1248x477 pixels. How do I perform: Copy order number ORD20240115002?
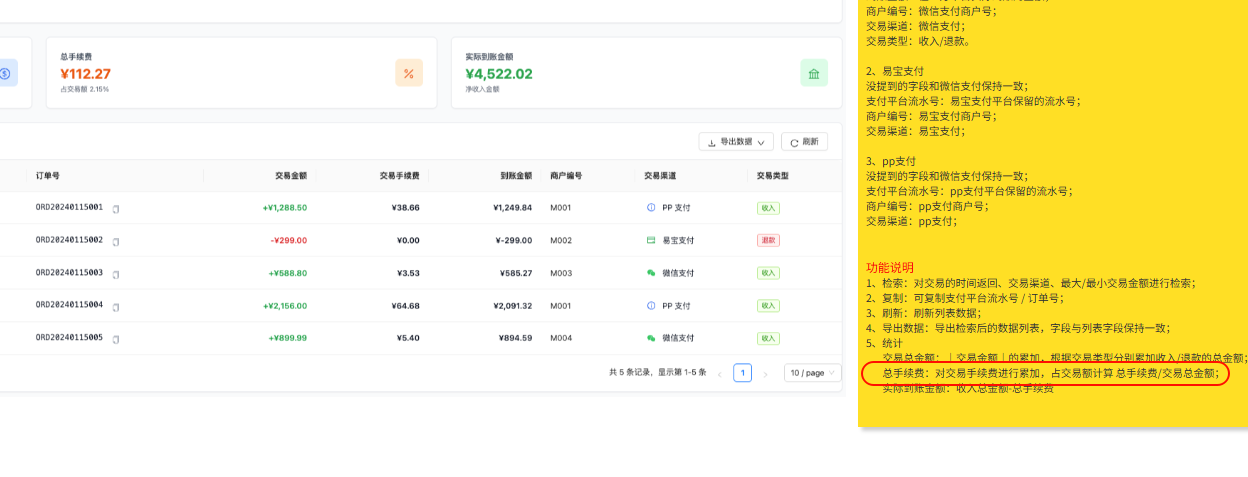[116, 241]
